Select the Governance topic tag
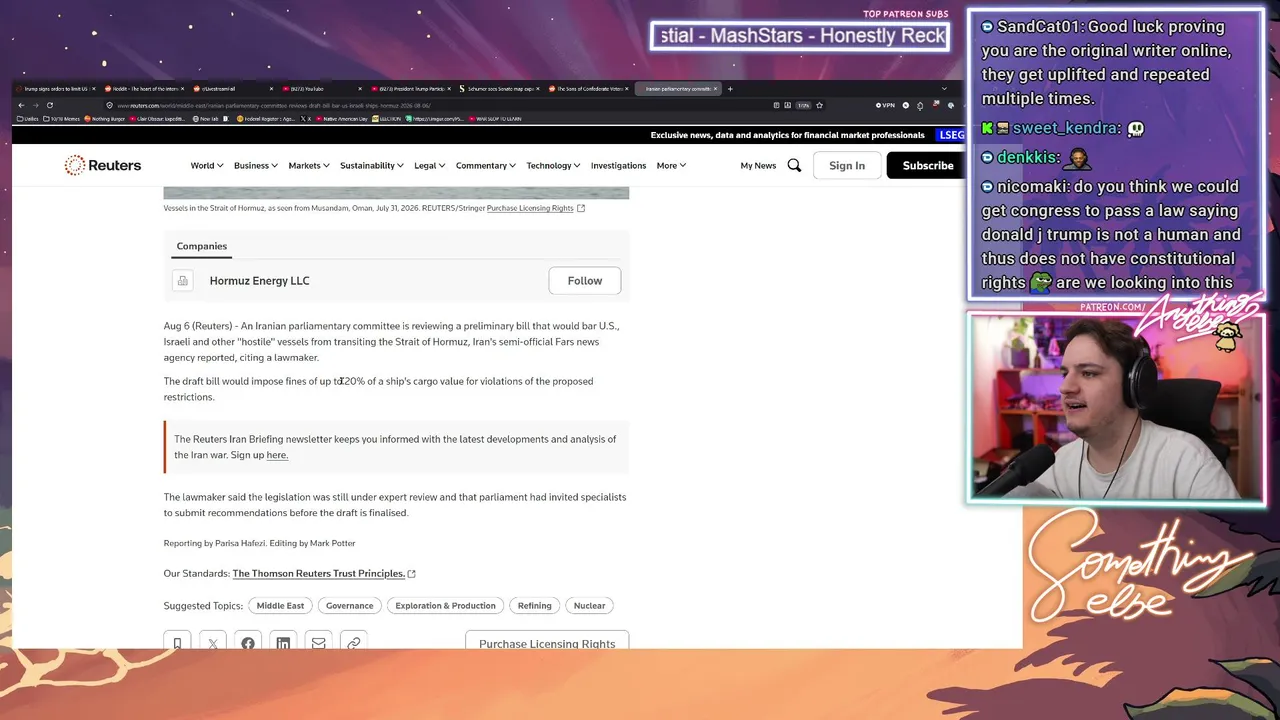Screen dimensions: 1280x720 (350, 605)
